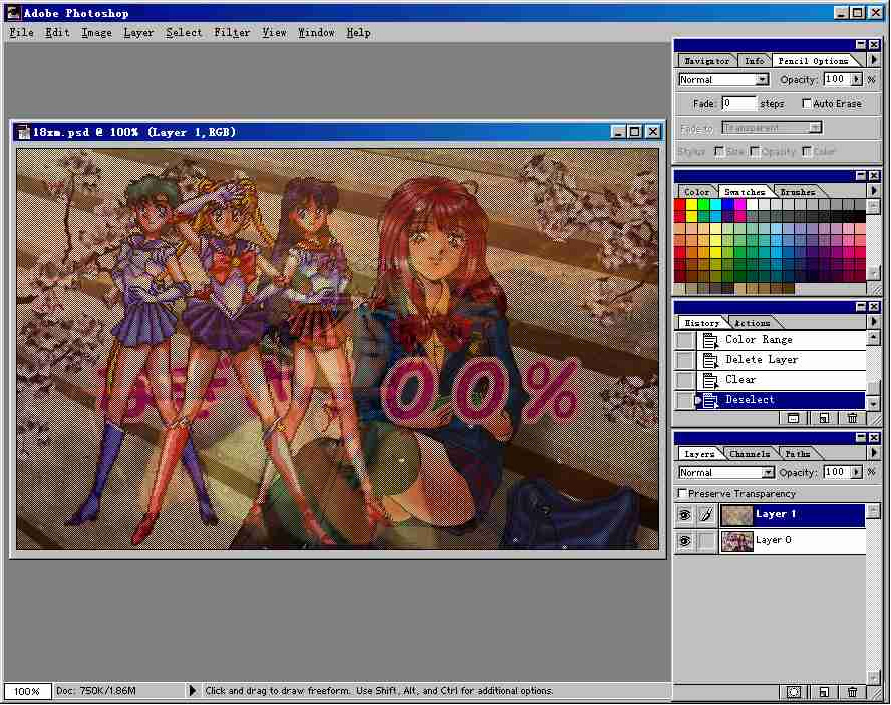
Task: Click the Deselect history state icon
Action: [x=709, y=400]
